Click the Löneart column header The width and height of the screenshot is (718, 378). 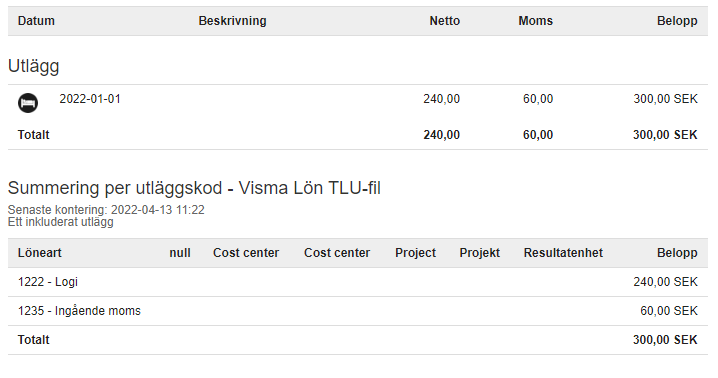click(x=39, y=253)
